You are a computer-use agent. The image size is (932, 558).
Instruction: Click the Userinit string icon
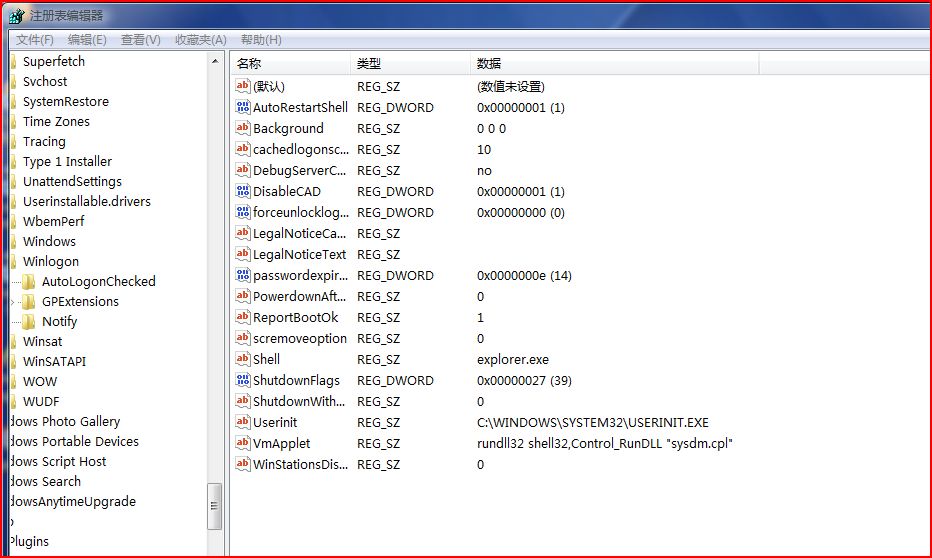243,422
